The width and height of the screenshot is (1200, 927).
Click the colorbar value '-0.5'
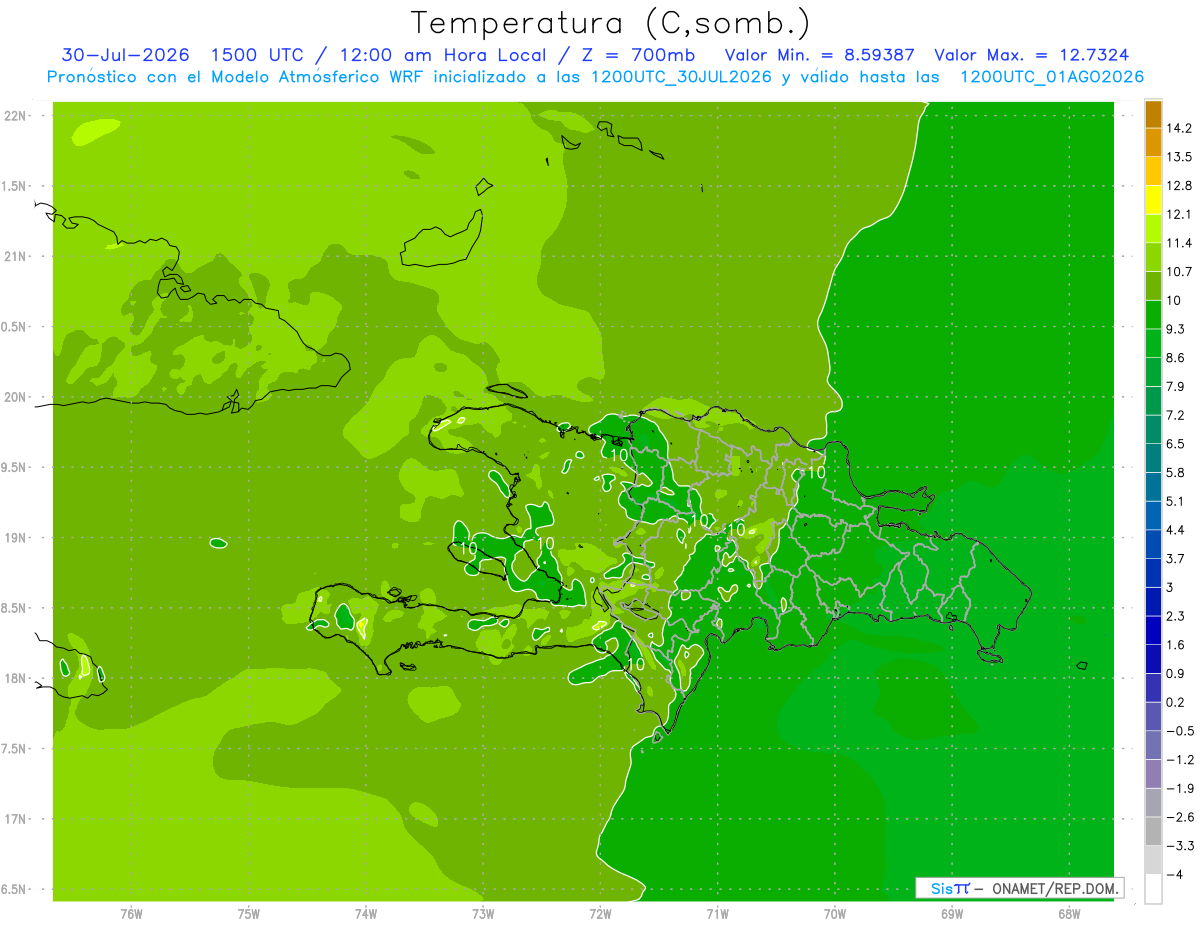tap(1180, 731)
